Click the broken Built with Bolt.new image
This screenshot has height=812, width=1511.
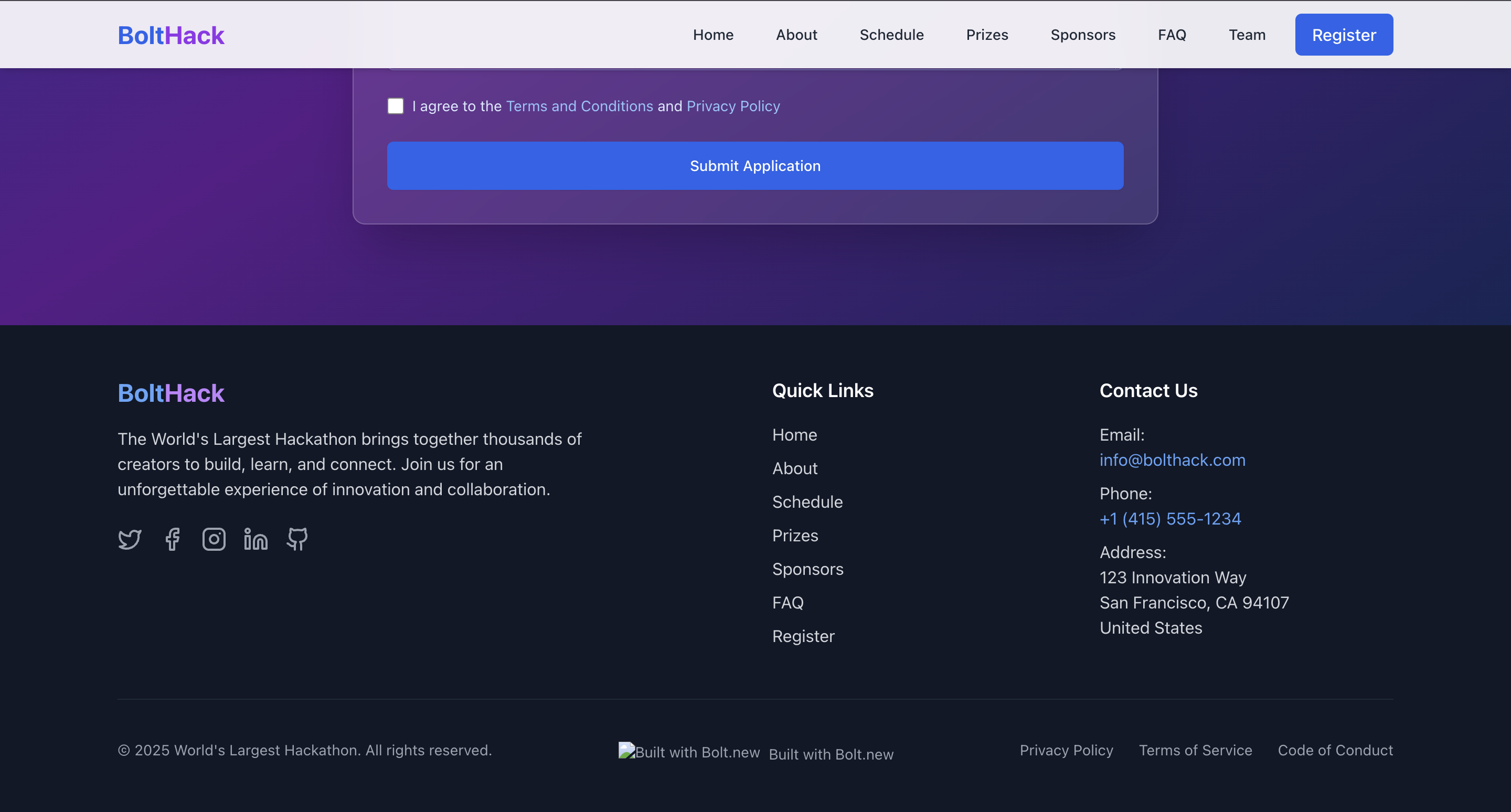pos(689,752)
